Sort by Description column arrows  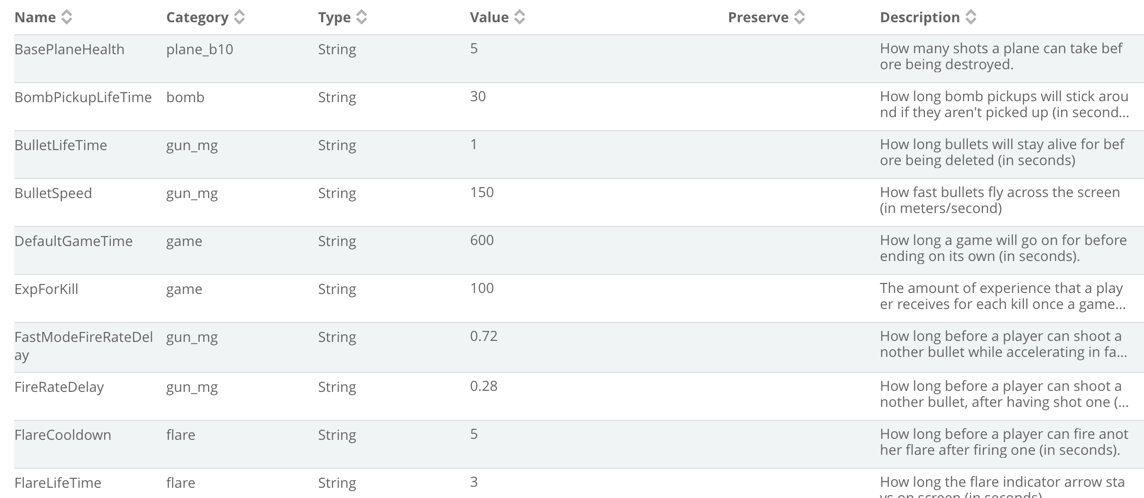[x=970, y=17]
